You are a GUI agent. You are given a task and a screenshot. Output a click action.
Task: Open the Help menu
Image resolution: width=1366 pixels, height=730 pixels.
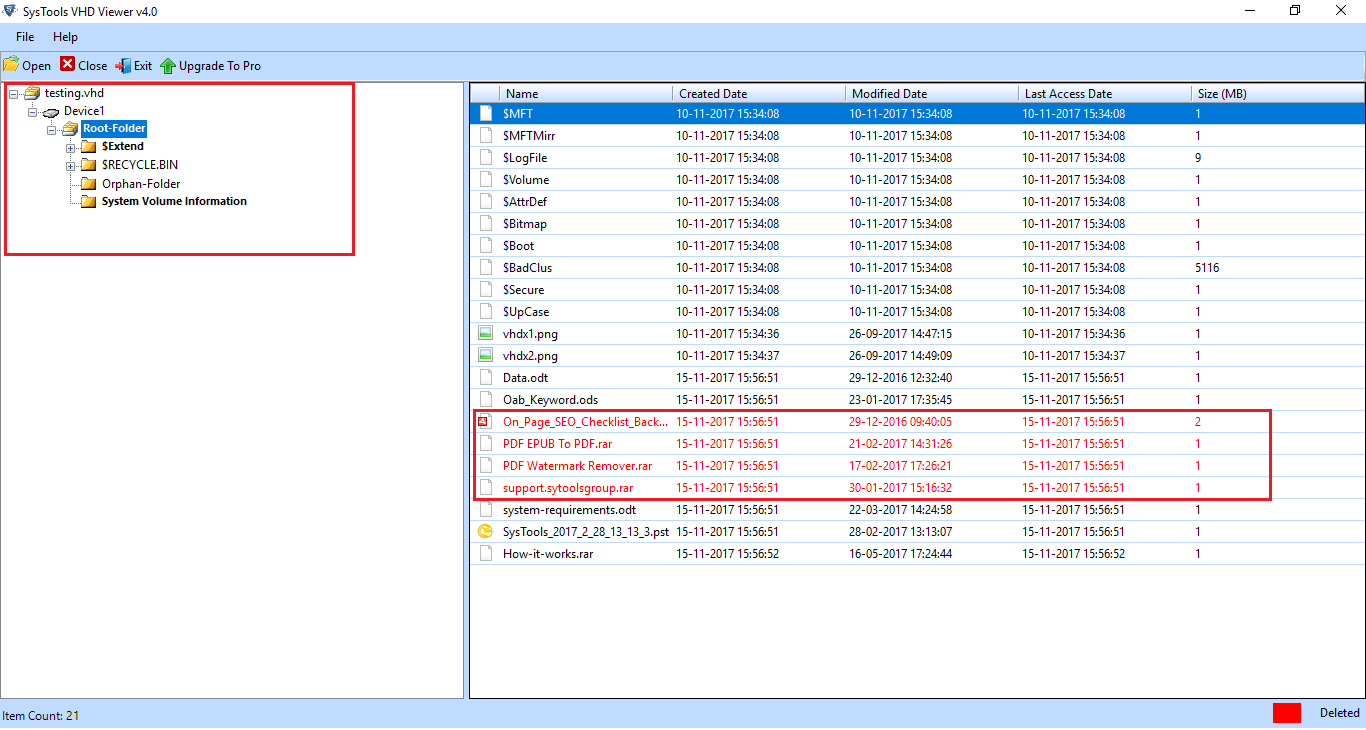pyautogui.click(x=65, y=37)
